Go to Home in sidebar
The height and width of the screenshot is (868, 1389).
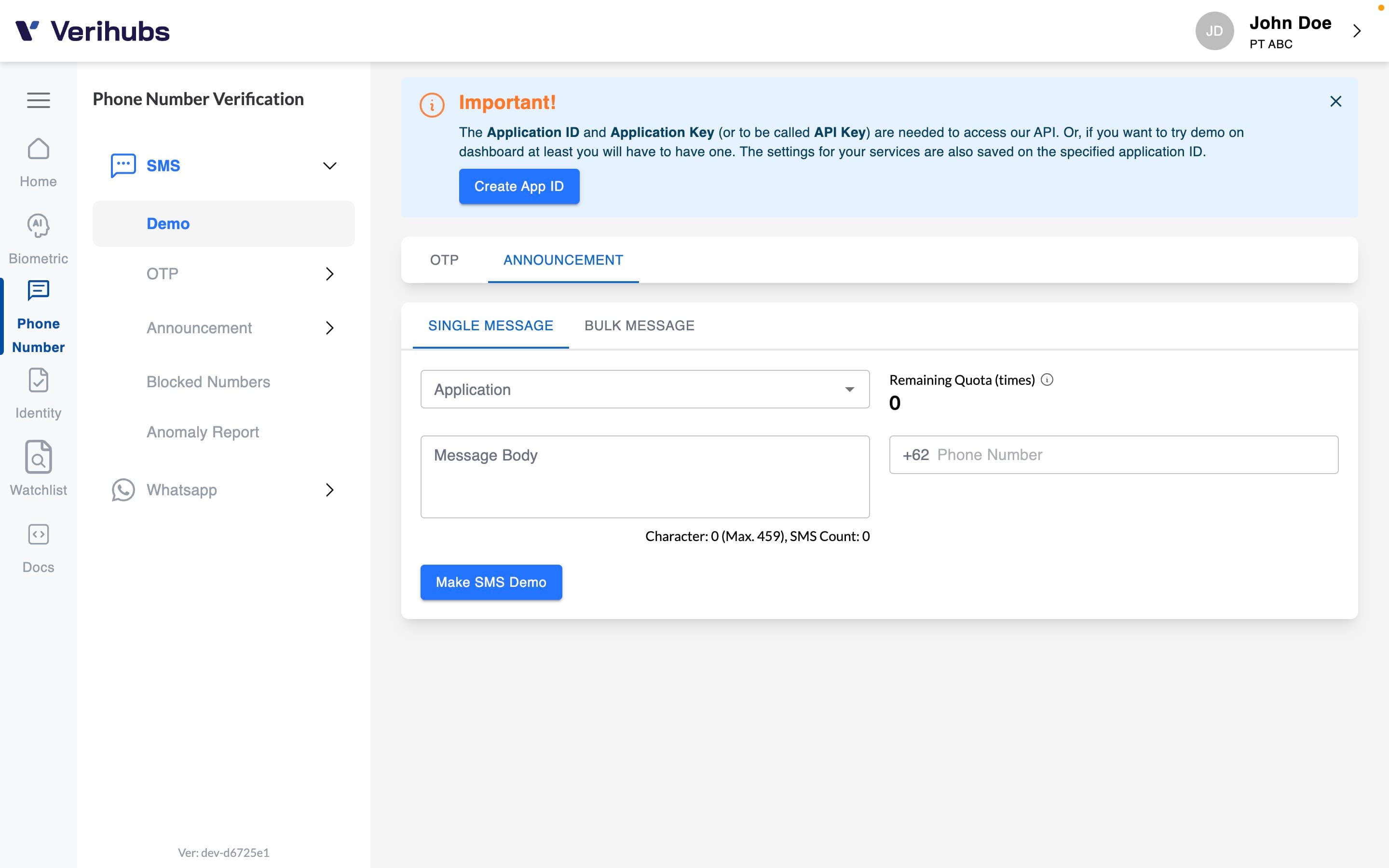click(x=39, y=163)
